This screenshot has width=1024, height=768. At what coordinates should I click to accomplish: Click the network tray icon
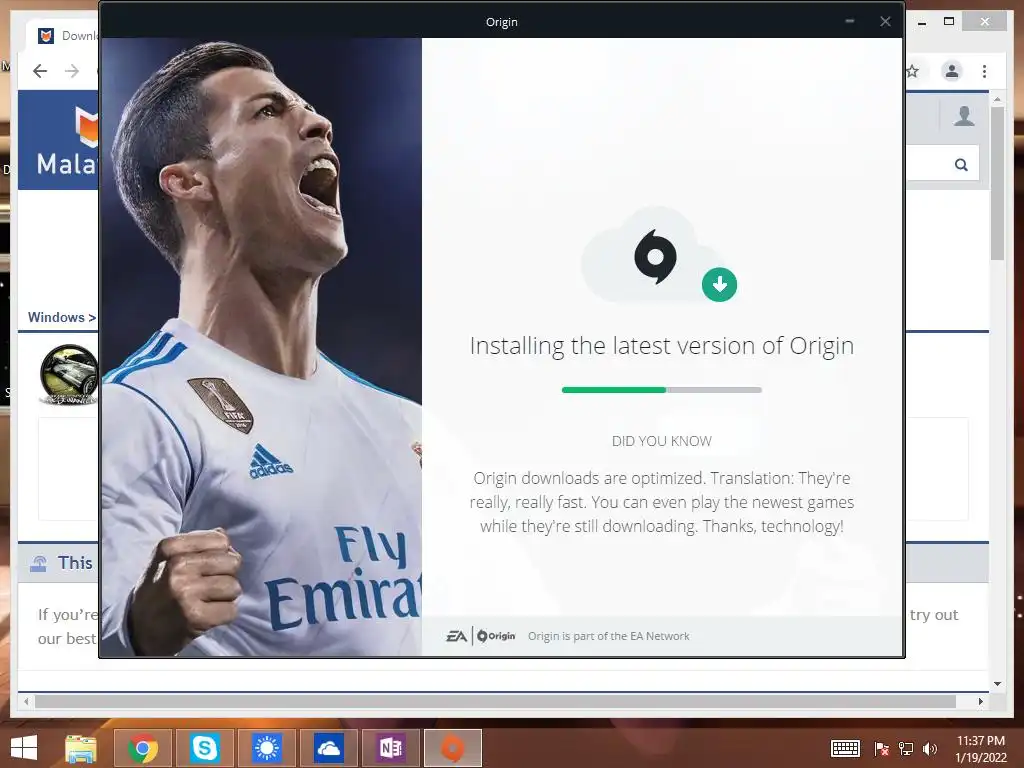pos(906,749)
